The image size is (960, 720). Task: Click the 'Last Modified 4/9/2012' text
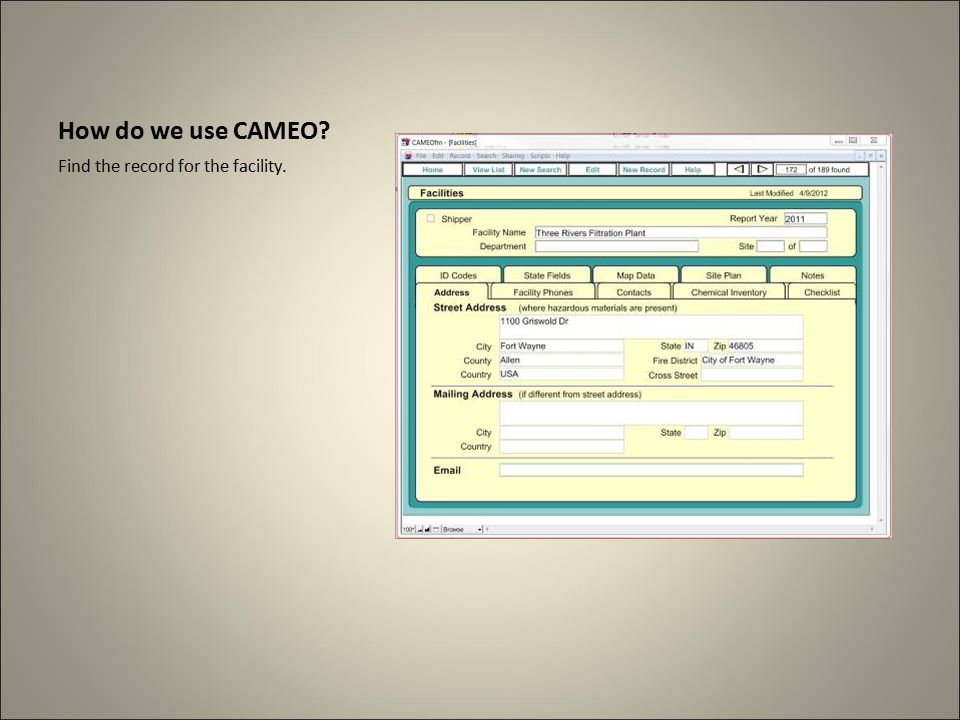(789, 193)
